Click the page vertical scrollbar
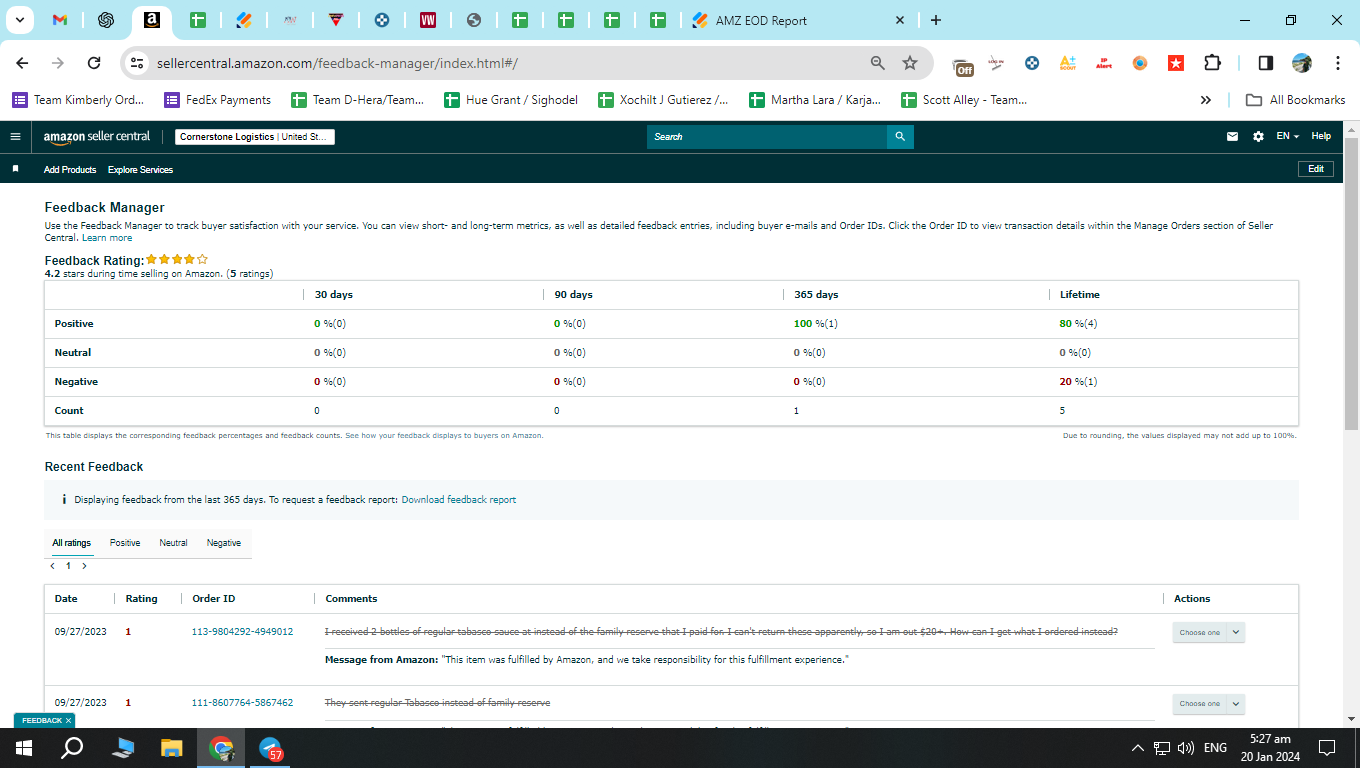The width and height of the screenshot is (1360, 768). coord(1351,285)
